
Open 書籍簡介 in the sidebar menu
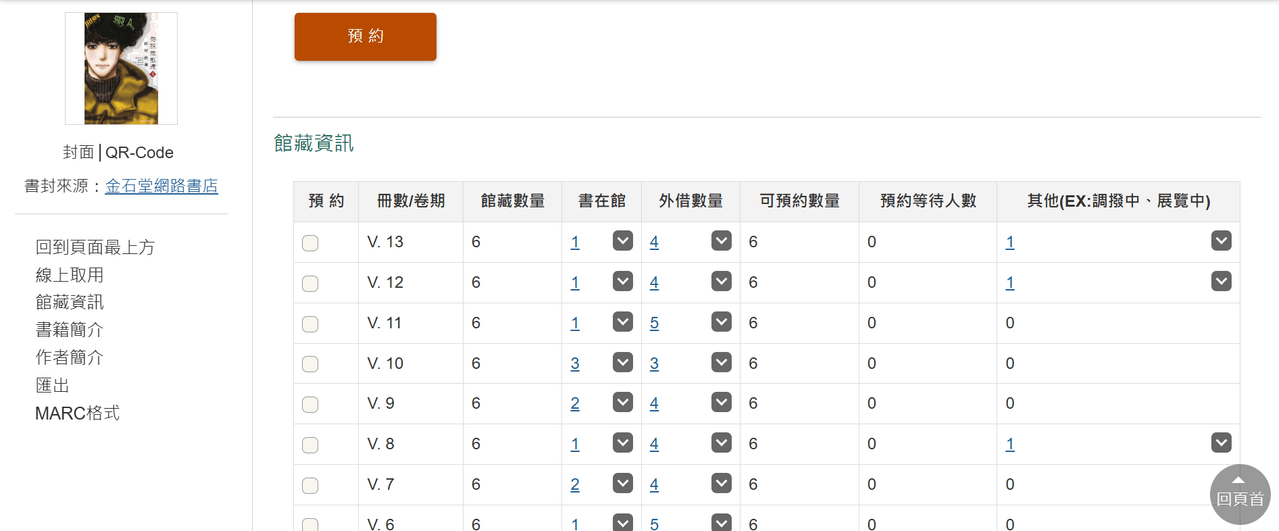69,330
